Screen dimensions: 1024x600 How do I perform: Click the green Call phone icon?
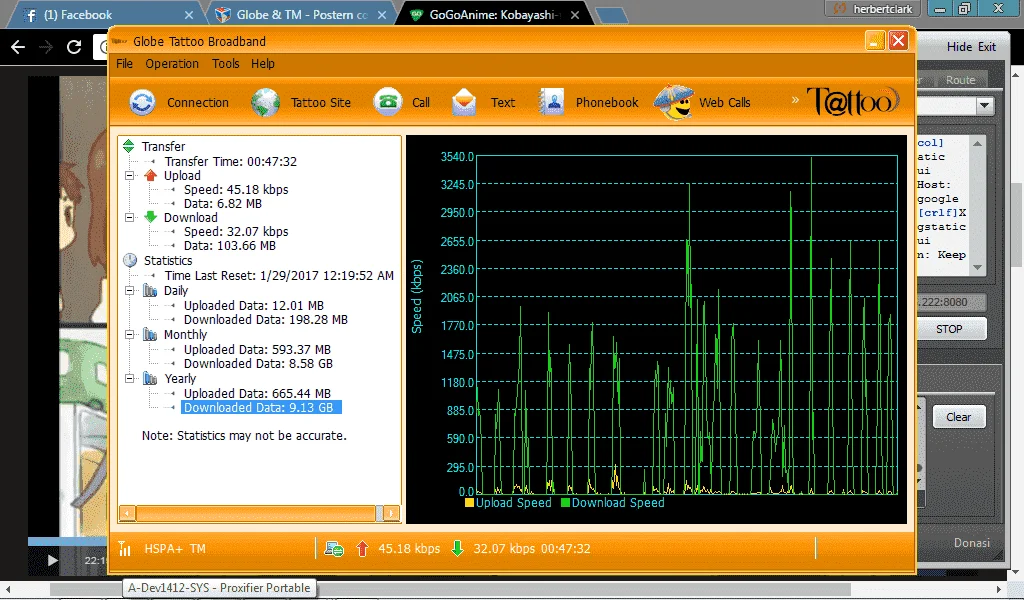pyautogui.click(x=388, y=102)
